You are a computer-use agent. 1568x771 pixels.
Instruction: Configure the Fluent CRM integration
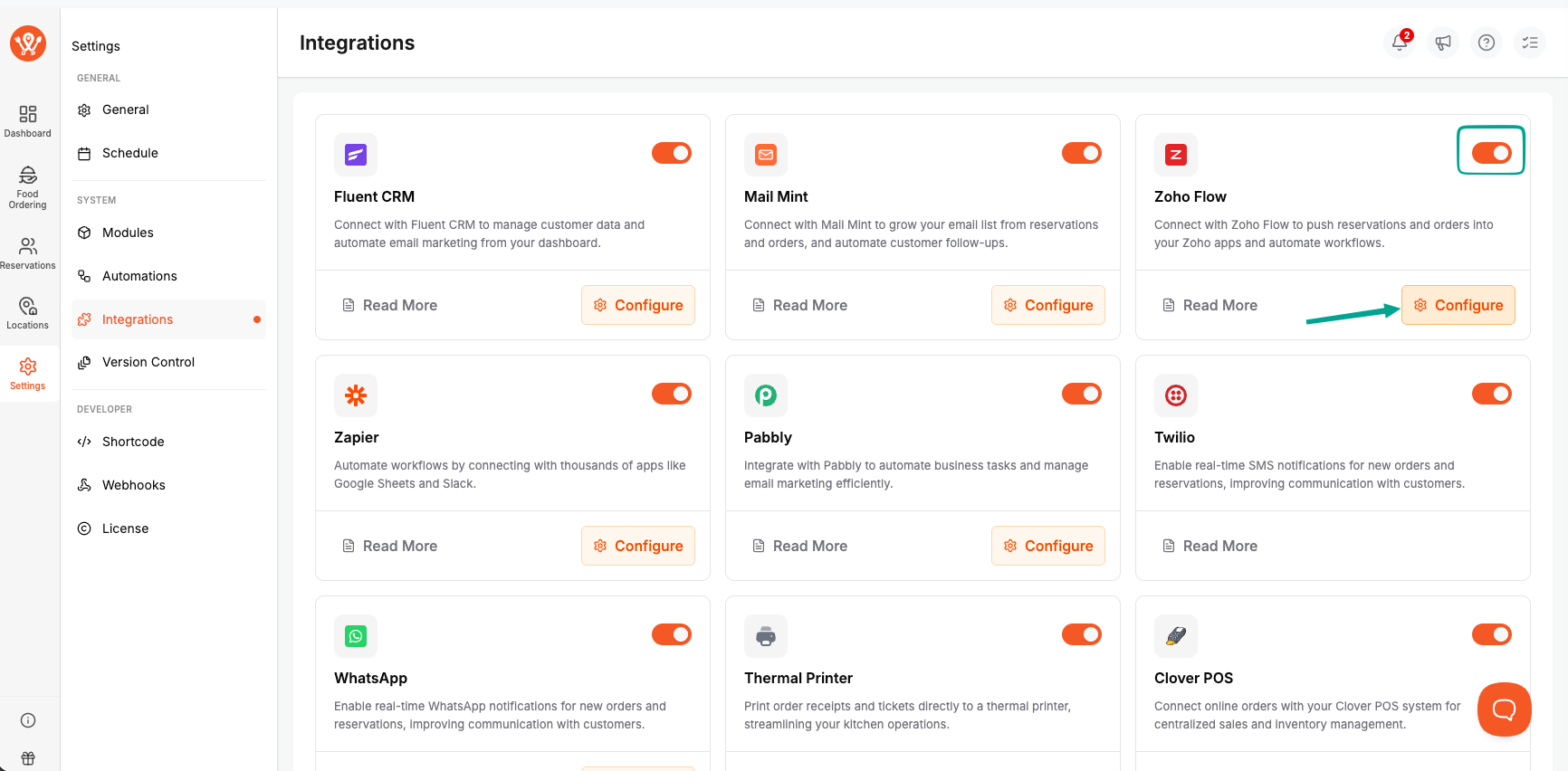tap(638, 305)
